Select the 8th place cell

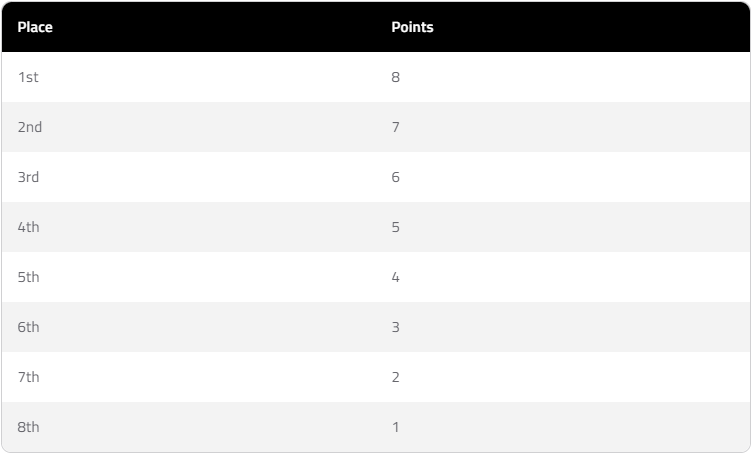[29, 427]
